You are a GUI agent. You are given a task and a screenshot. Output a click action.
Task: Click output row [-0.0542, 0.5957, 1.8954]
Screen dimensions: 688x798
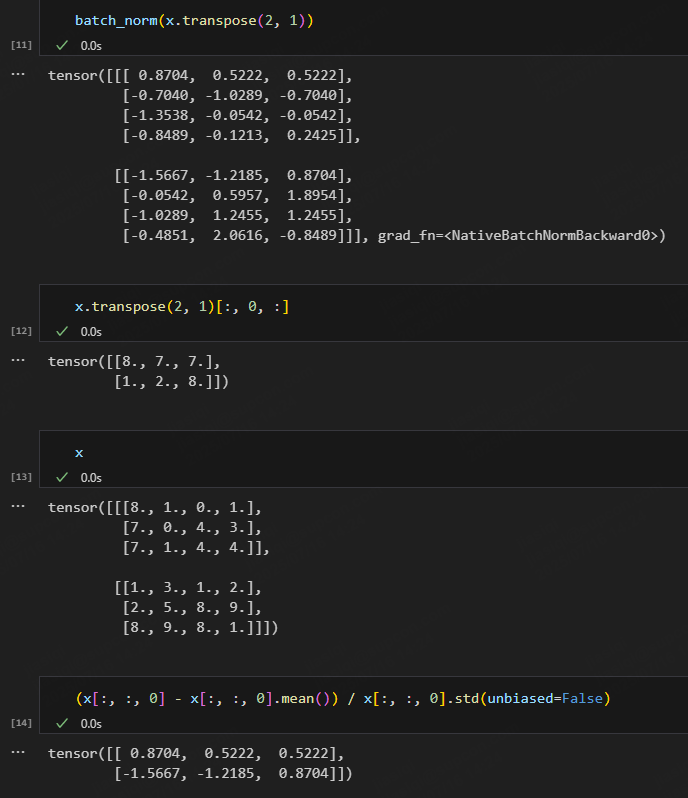(237, 195)
